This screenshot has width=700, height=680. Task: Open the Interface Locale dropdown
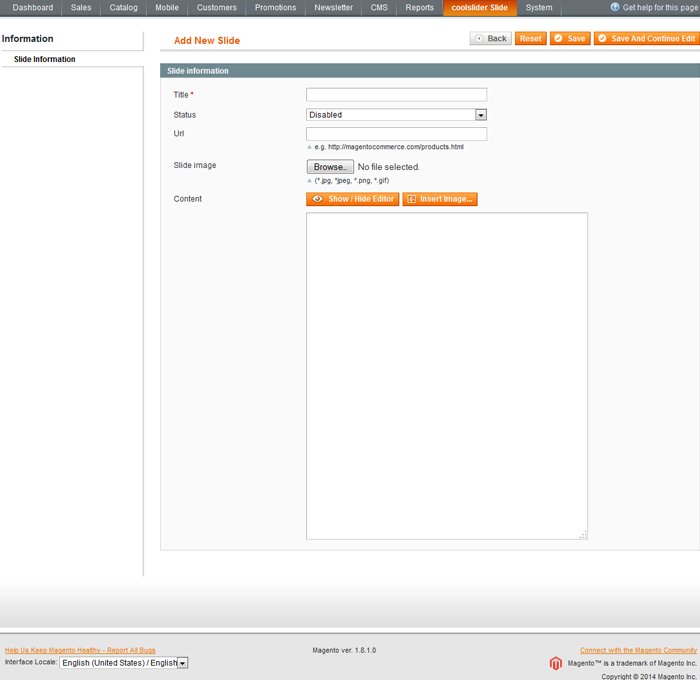tap(124, 663)
